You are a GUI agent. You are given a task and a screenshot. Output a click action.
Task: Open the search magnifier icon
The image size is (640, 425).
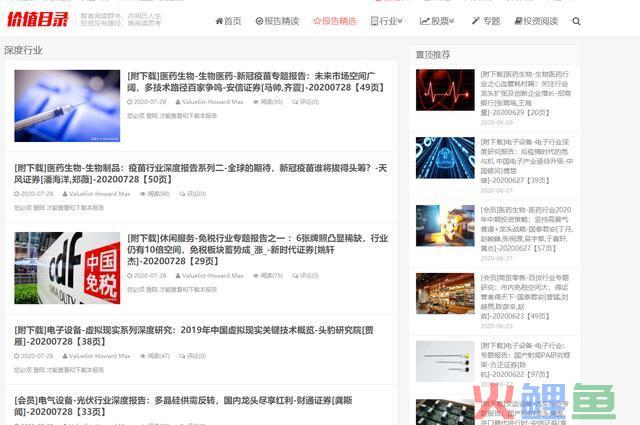576,21
